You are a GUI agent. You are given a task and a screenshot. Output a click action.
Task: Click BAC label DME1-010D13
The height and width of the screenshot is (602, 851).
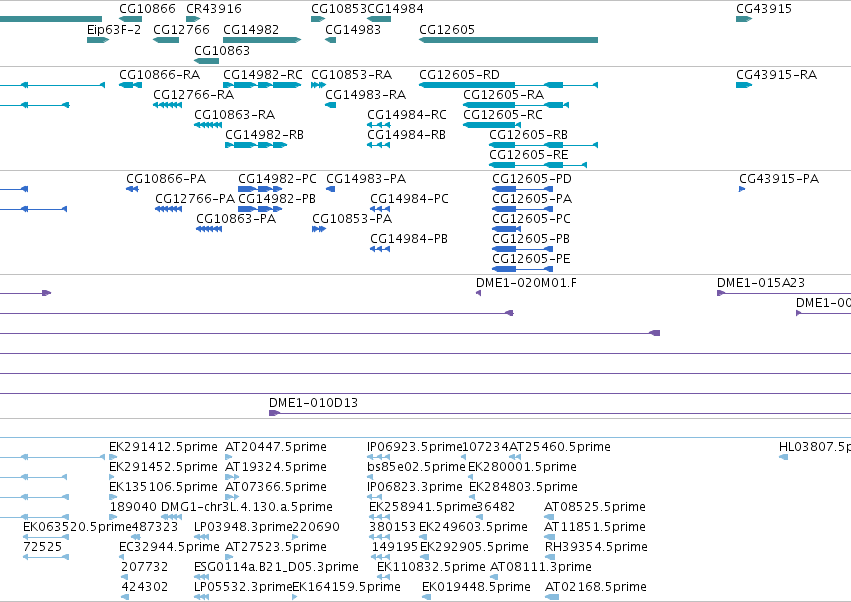coord(313,403)
